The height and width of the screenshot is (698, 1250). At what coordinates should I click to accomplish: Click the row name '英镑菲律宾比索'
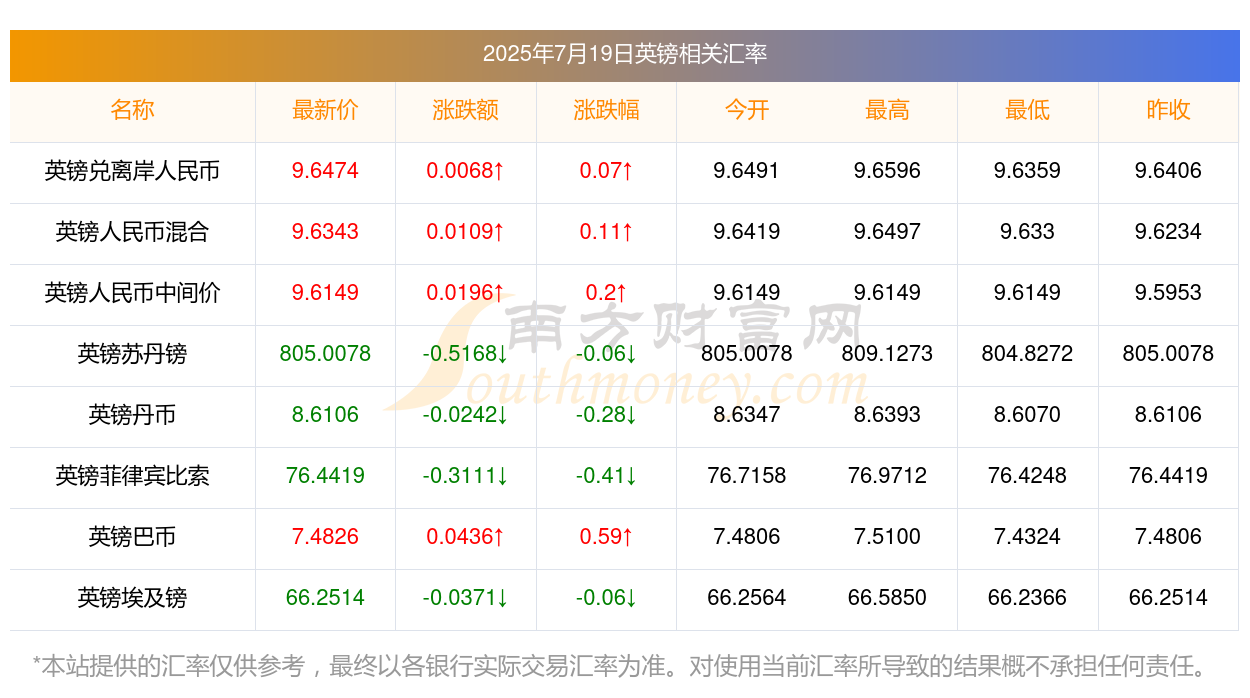[132, 476]
